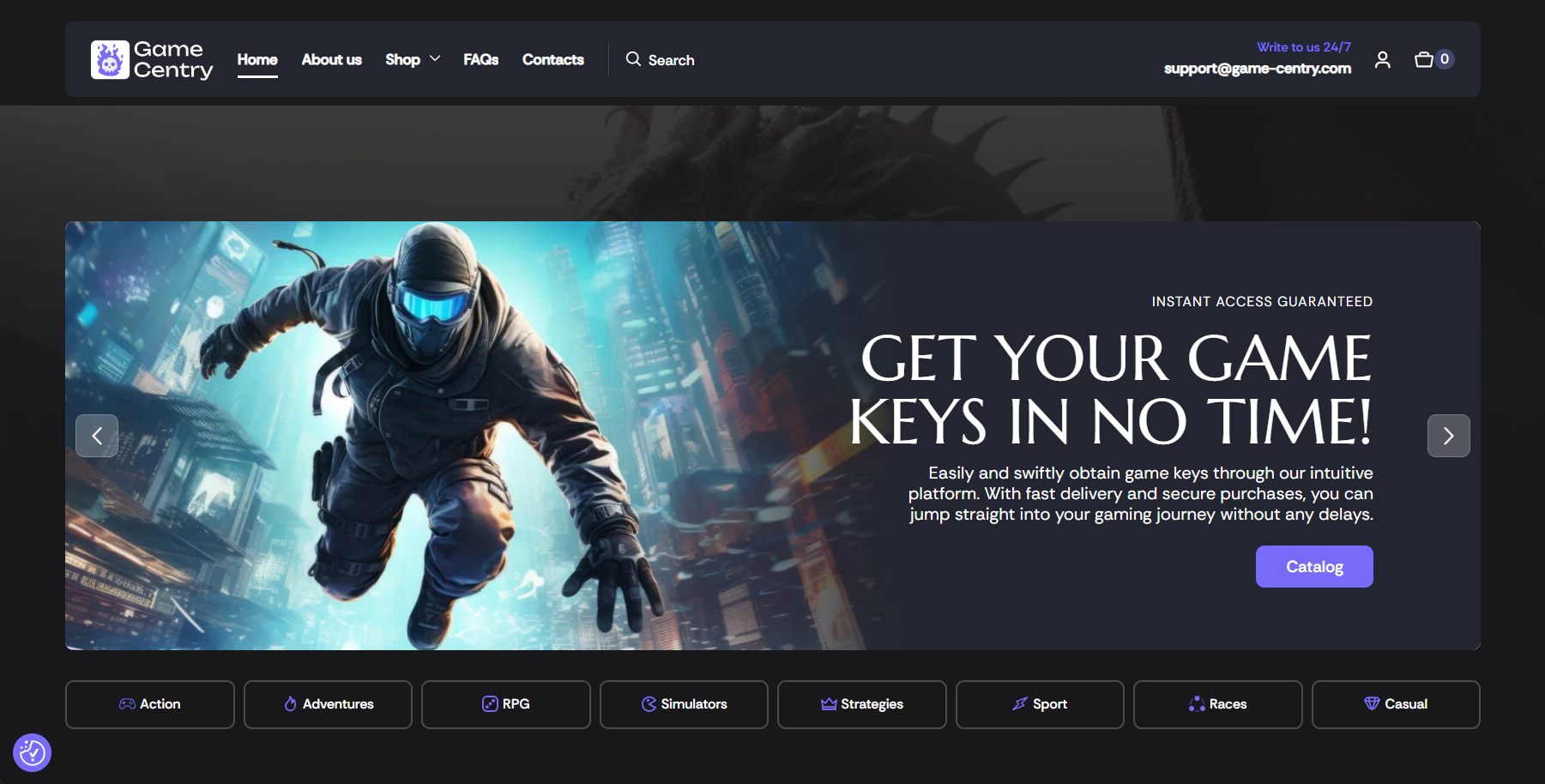The height and width of the screenshot is (784, 1545).
Task: Click the 'INSTANT ACCESS GUARANTEED' tagline
Action: pyautogui.click(x=1262, y=302)
